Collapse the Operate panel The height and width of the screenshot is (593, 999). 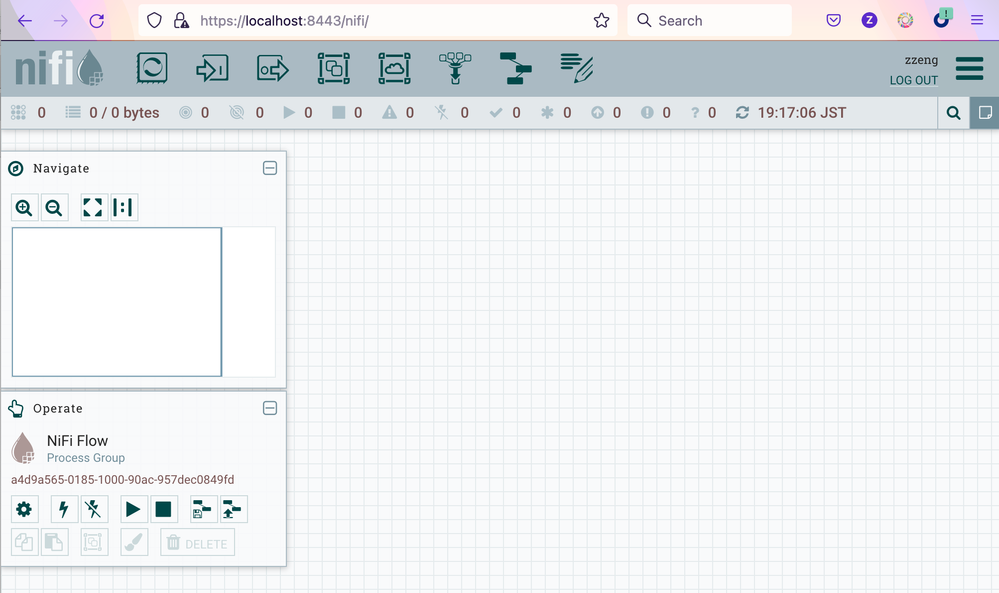pos(270,408)
